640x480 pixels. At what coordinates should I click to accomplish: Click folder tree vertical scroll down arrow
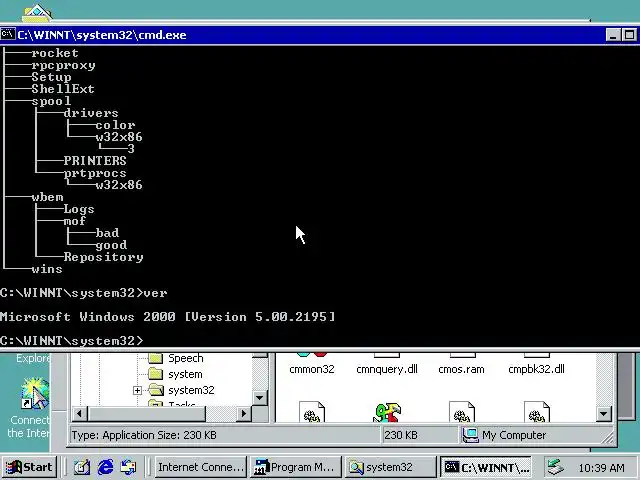260,397
